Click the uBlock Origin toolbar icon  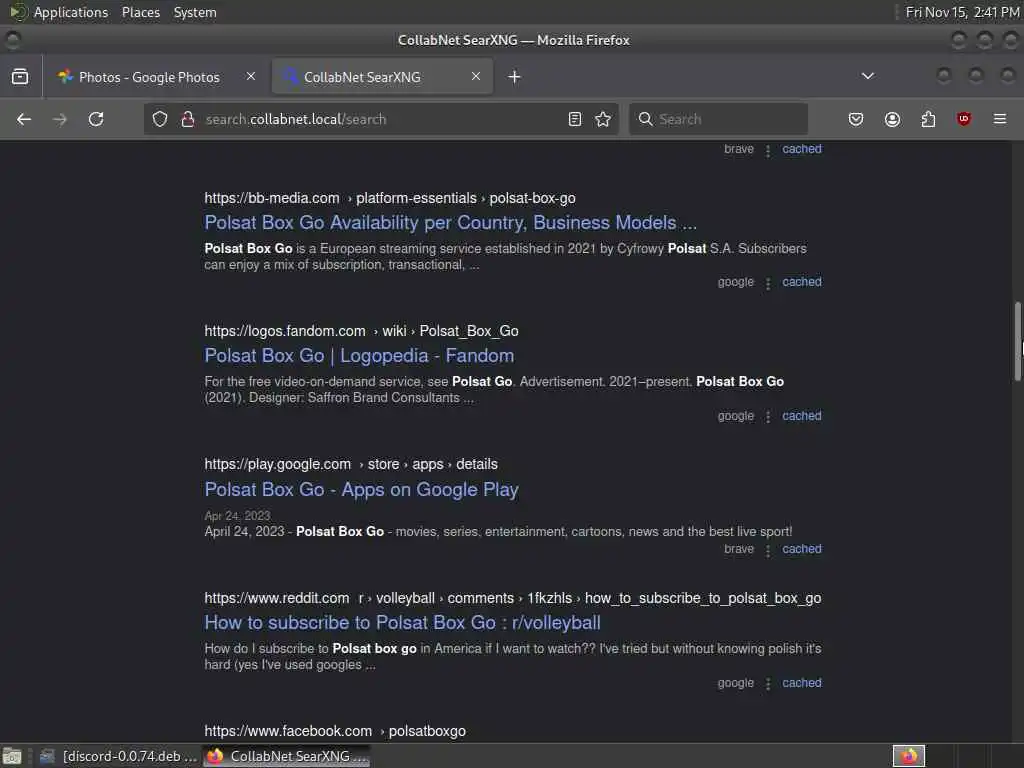(x=964, y=119)
